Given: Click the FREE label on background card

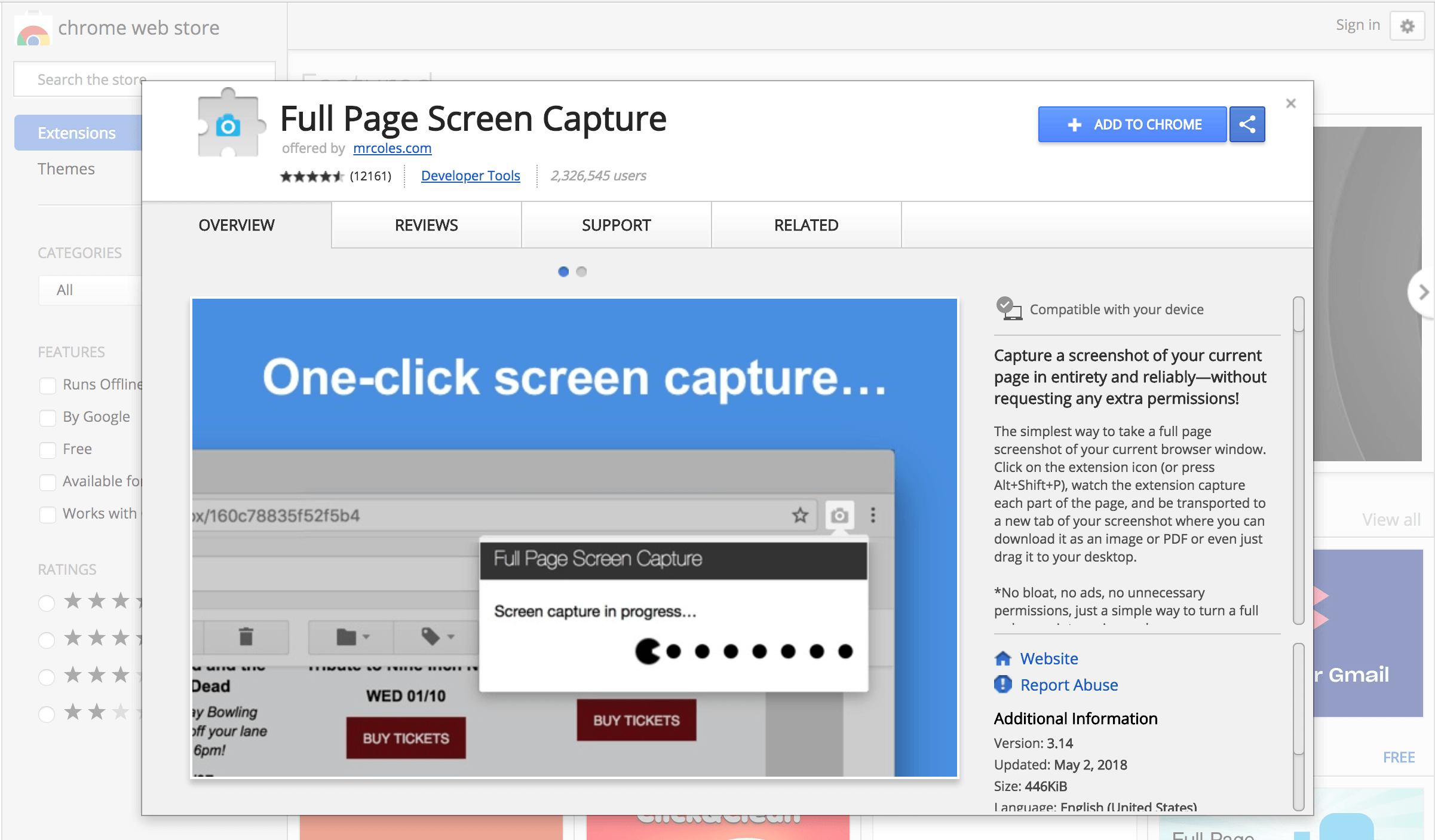Looking at the screenshot, I should point(1399,758).
